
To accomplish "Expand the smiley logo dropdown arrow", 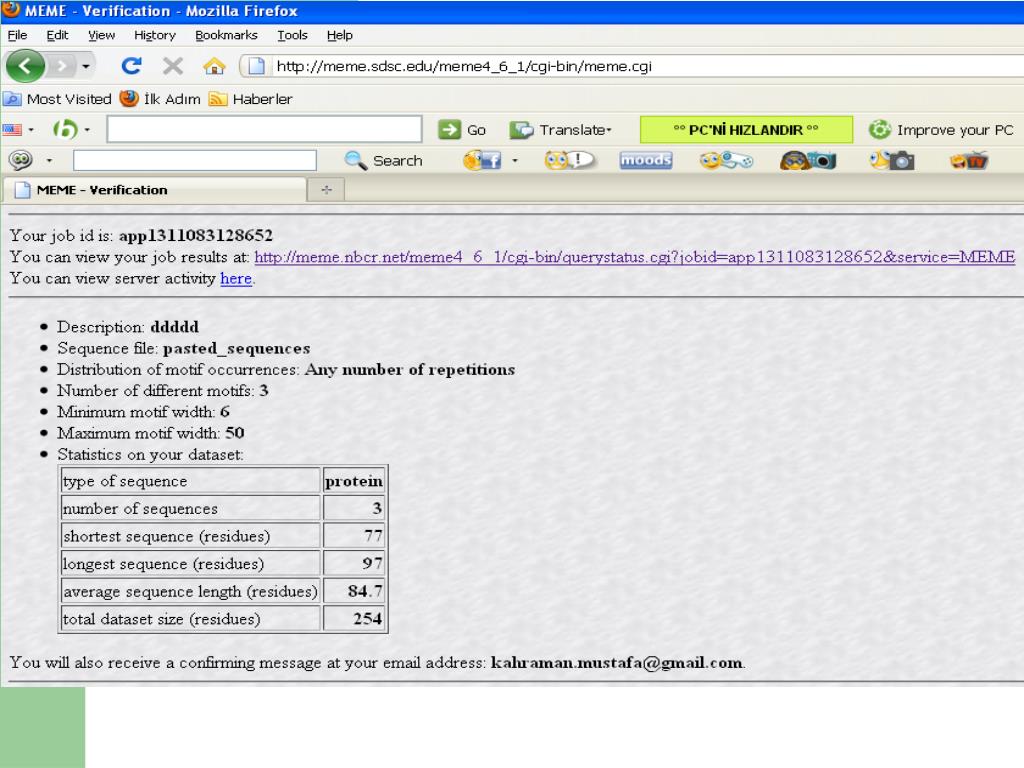I will point(49,161).
